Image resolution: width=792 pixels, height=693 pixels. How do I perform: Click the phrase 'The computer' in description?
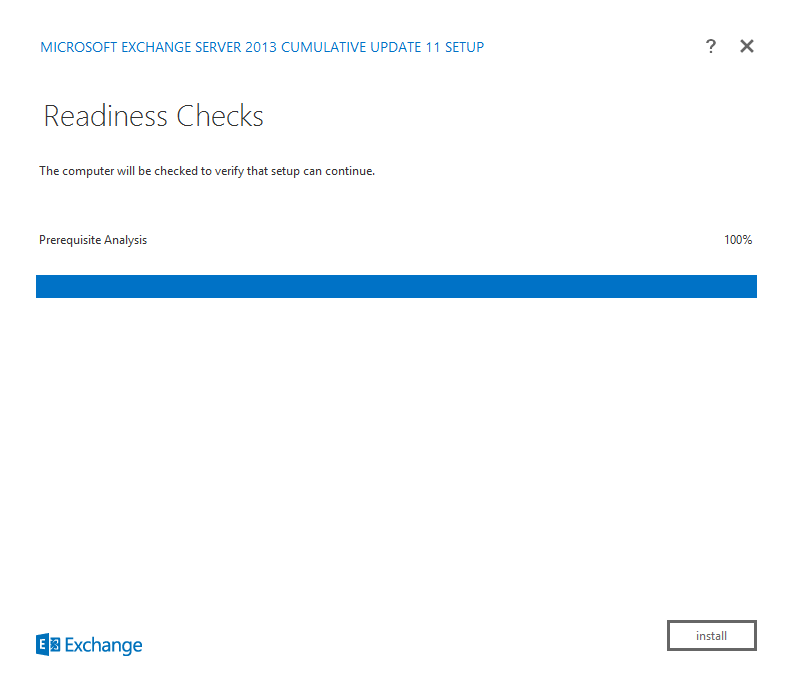coord(75,171)
